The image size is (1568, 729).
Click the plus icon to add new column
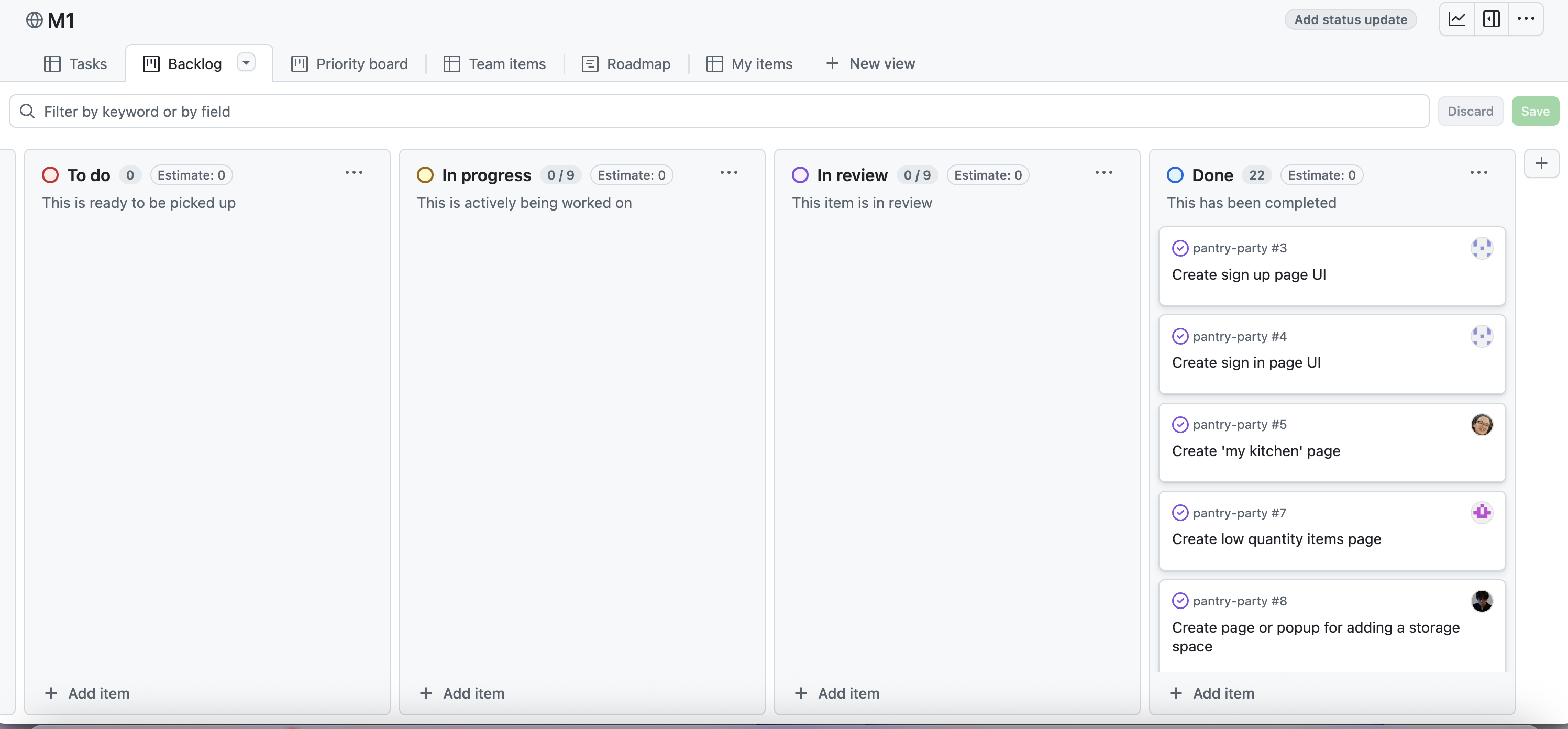point(1541,163)
